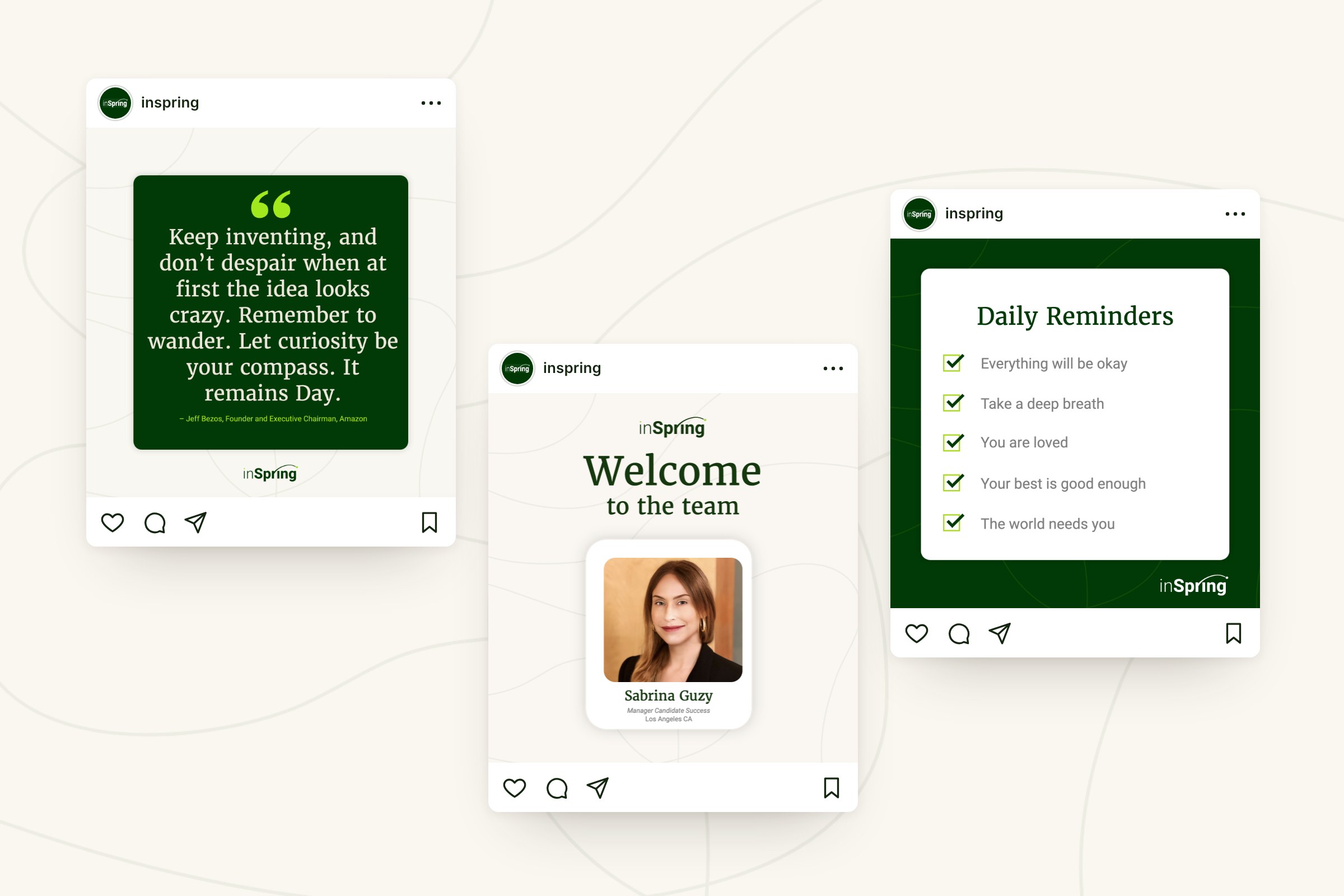Click the 'Sabrina Guzy' name text
This screenshot has width=1344, height=896.
click(669, 696)
